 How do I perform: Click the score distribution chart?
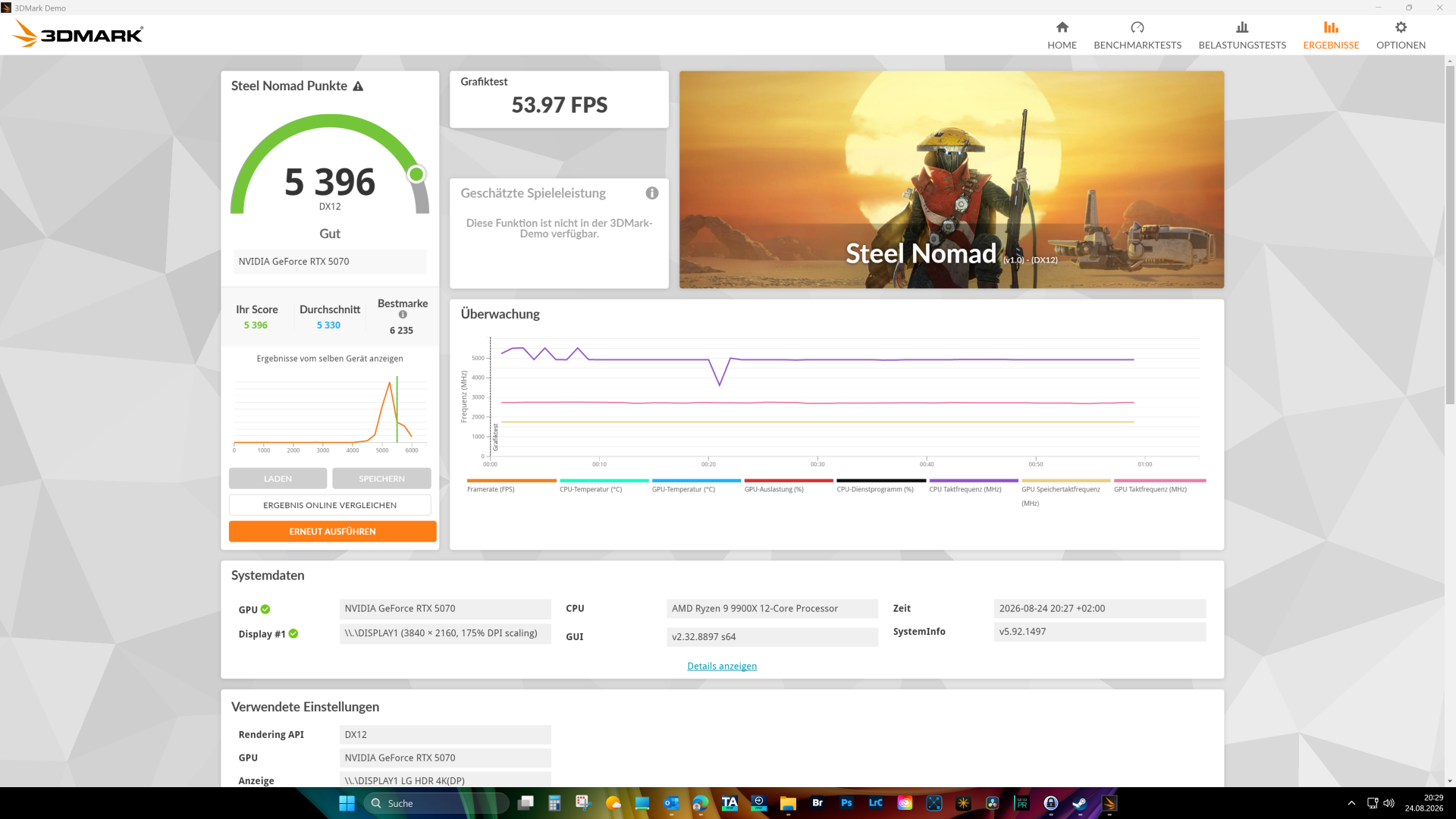[330, 413]
